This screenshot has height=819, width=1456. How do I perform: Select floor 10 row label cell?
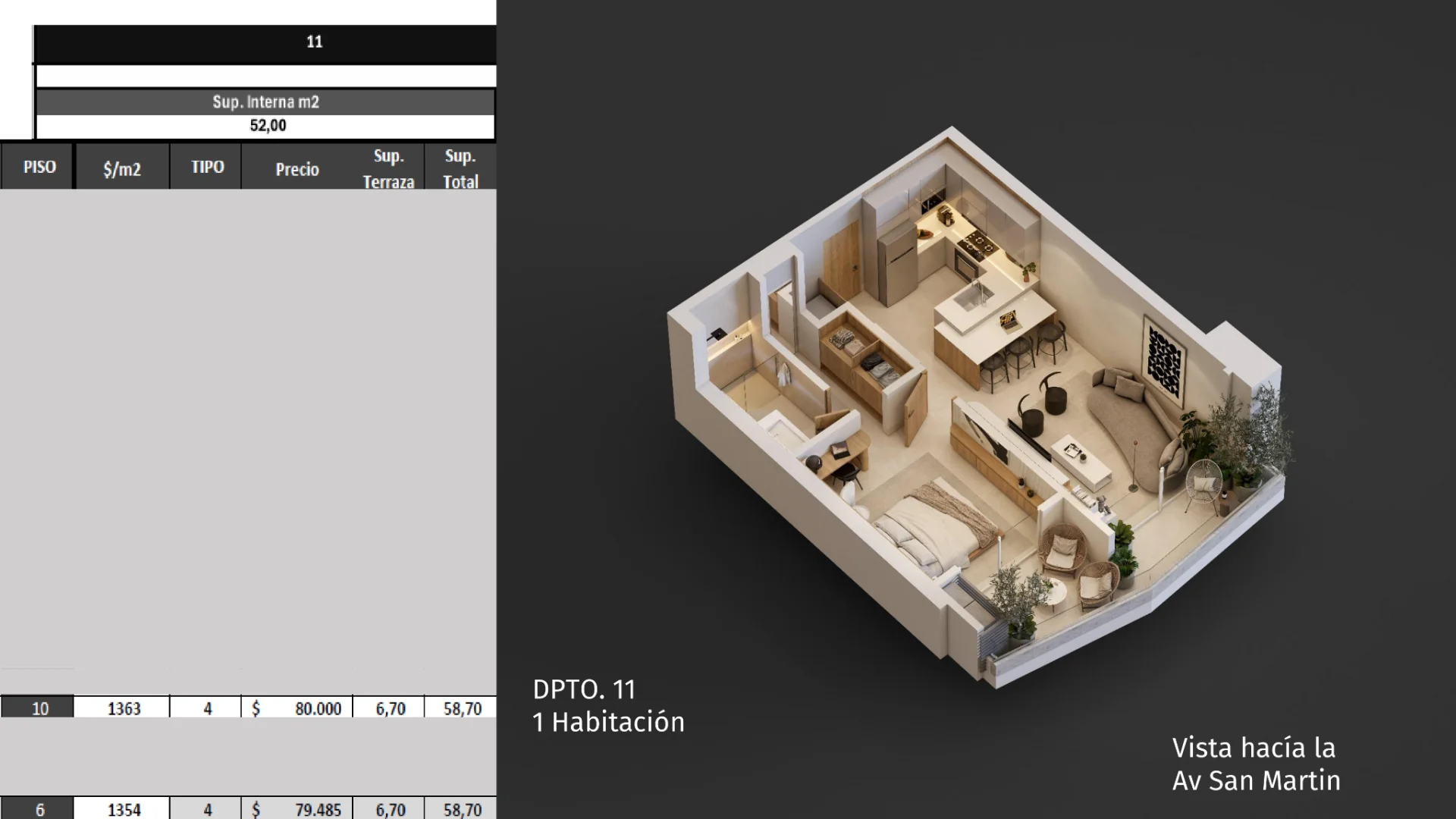[x=39, y=708]
